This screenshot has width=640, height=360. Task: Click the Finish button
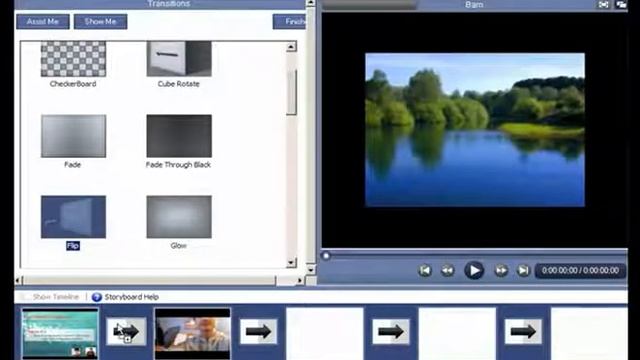289,22
